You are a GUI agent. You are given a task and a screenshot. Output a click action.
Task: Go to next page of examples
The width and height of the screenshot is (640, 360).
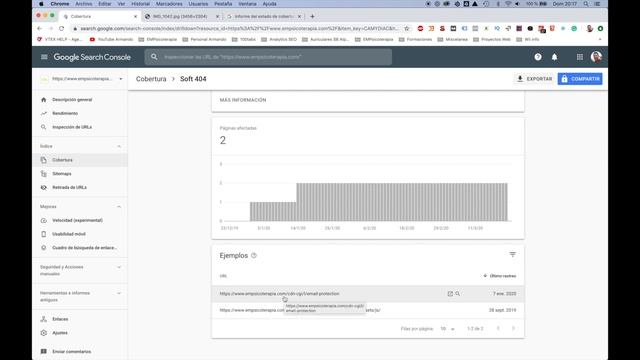[513, 329]
